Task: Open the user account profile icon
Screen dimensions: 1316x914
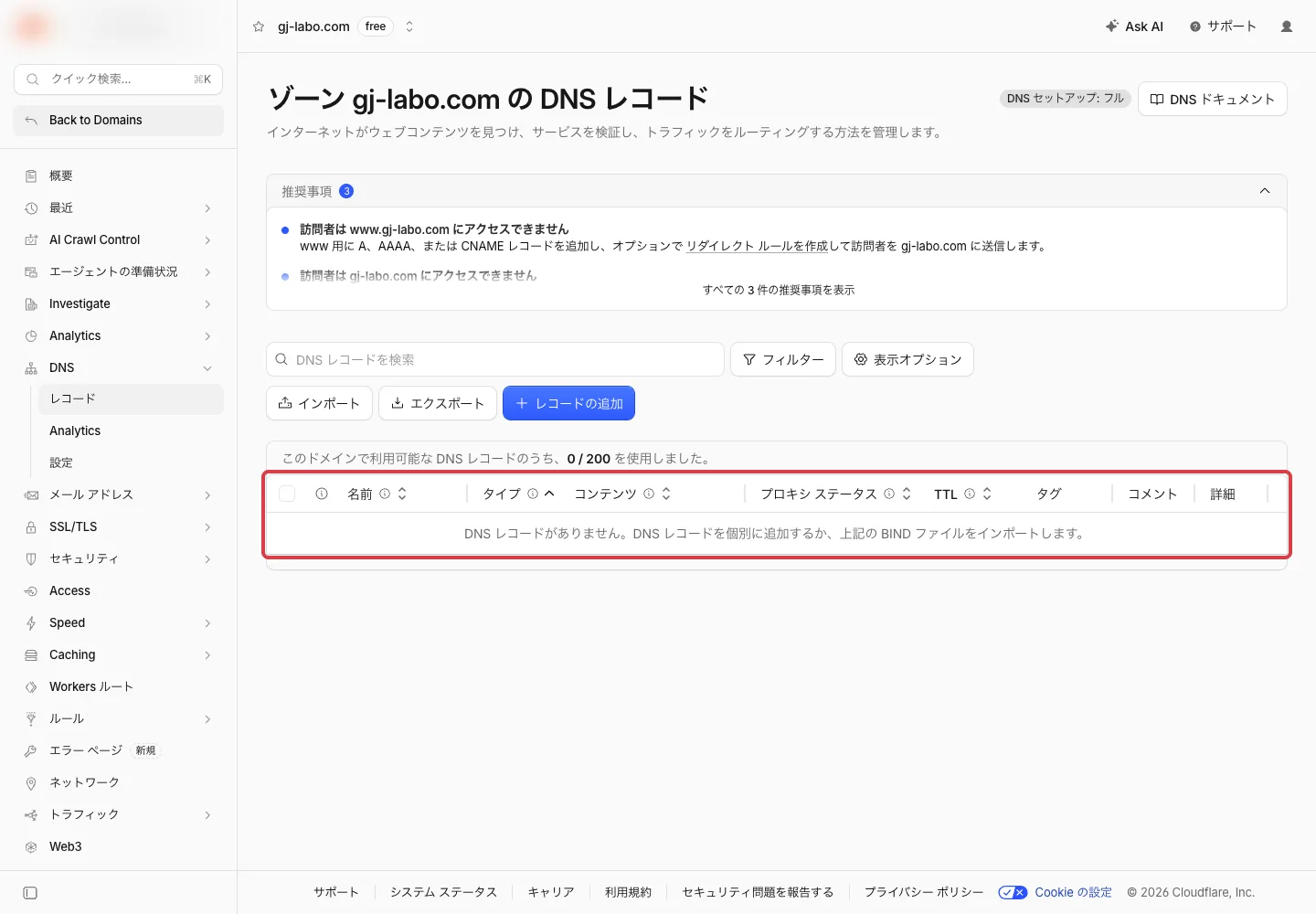Action: pos(1287,27)
